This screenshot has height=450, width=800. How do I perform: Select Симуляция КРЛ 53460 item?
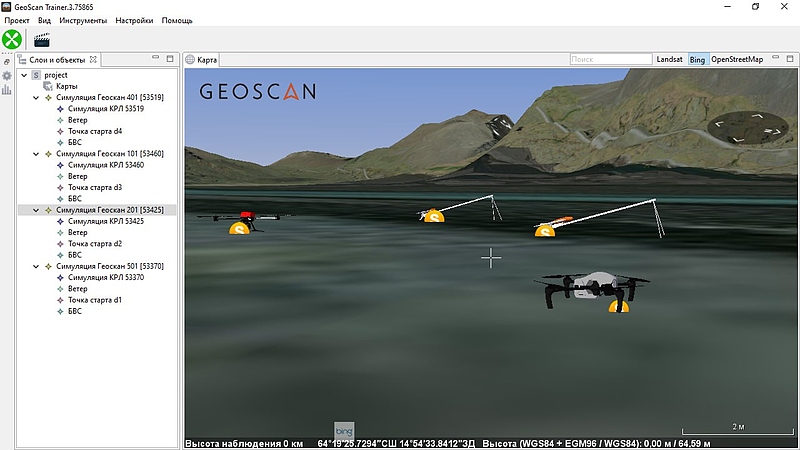click(106, 165)
